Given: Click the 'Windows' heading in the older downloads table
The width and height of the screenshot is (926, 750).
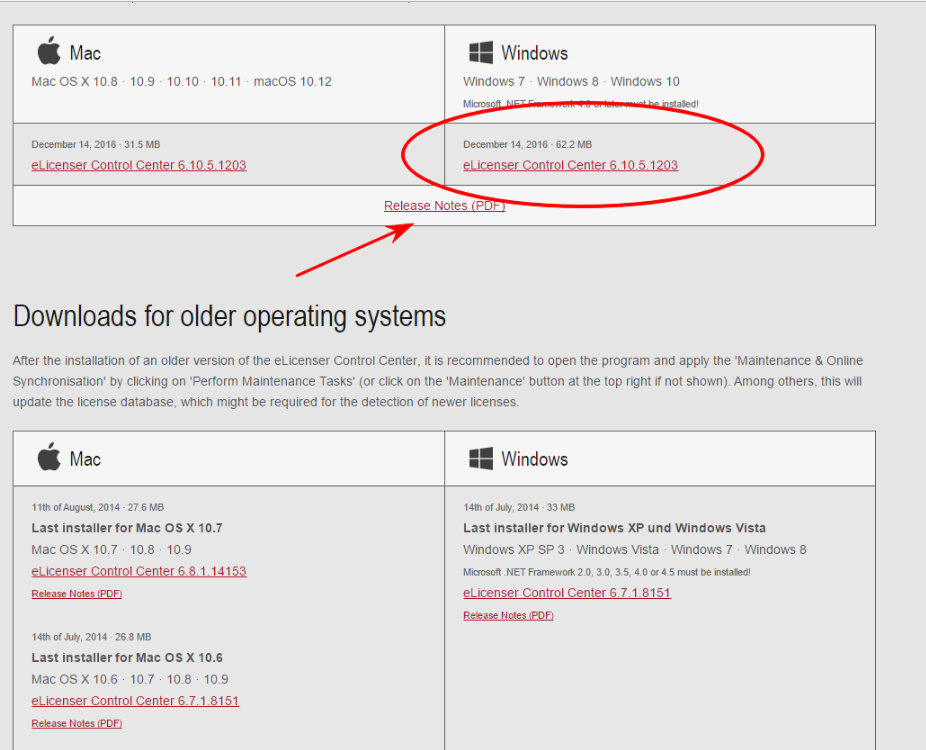Looking at the screenshot, I should coord(534,459).
